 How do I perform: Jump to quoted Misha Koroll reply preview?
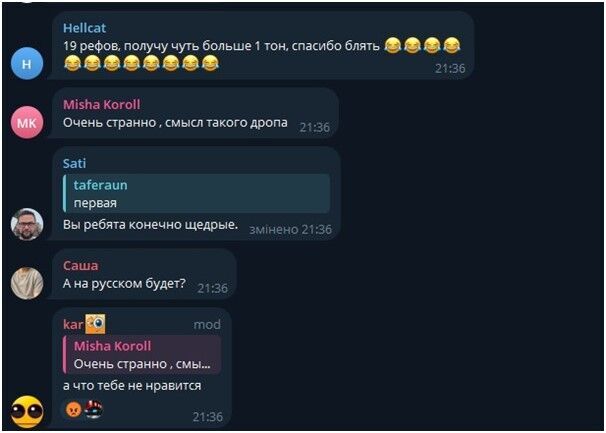[x=142, y=355]
